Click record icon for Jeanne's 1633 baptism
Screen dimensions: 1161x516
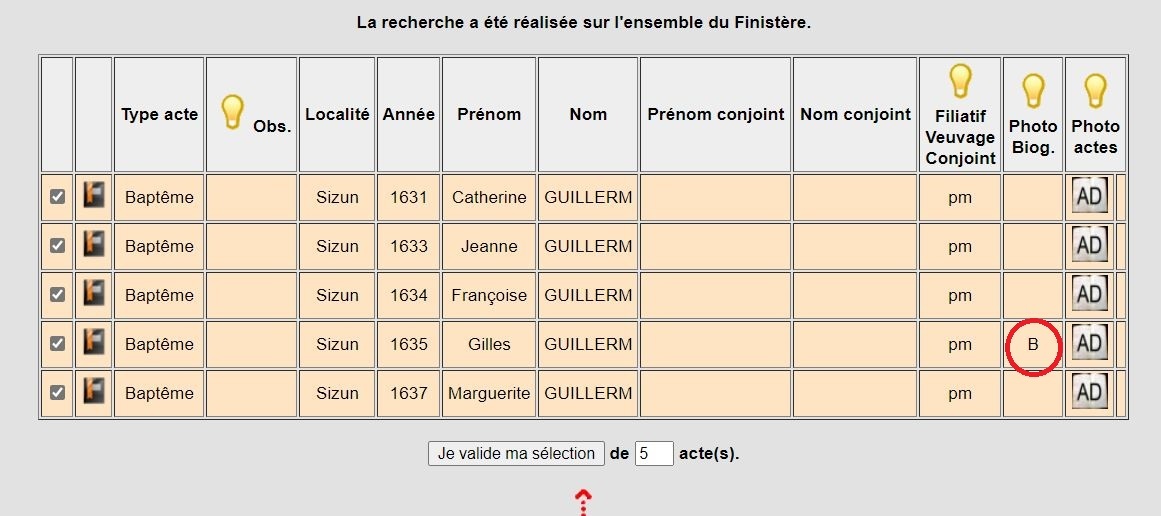[x=93, y=246]
